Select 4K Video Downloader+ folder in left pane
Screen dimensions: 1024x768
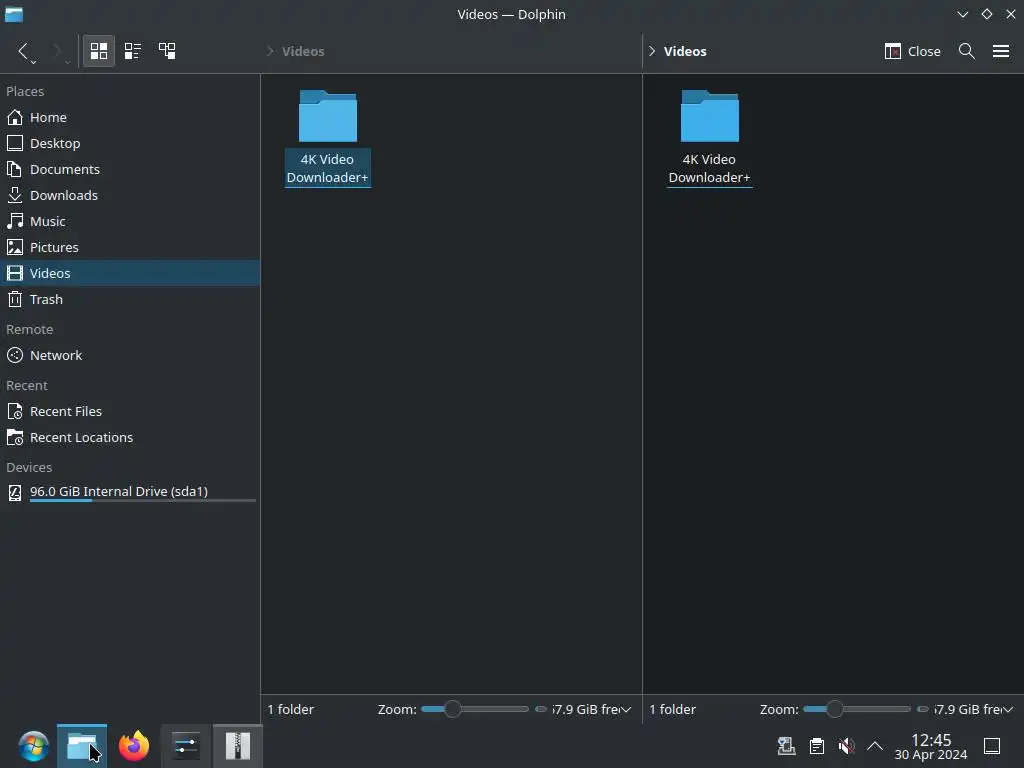tap(328, 138)
